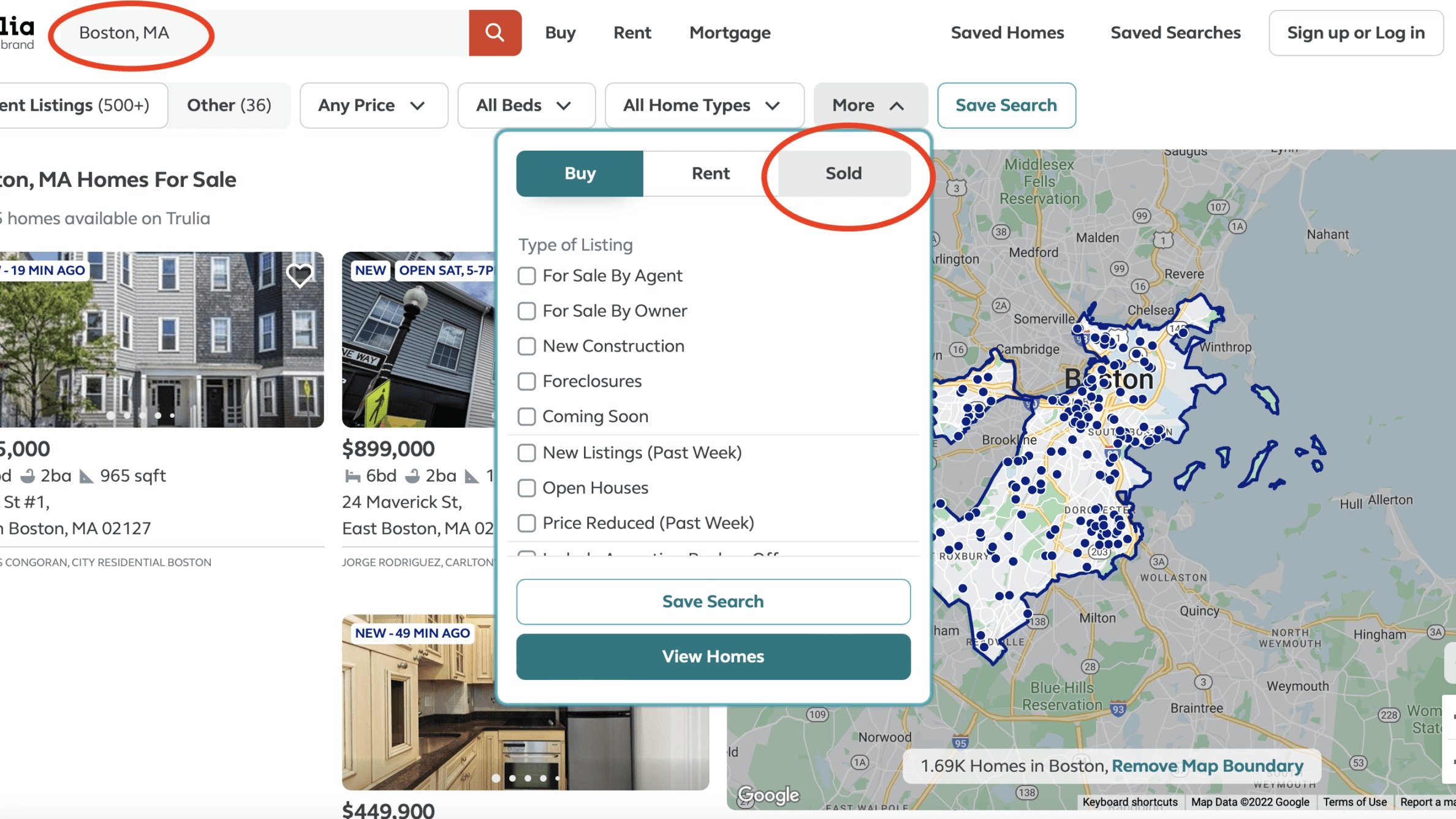The height and width of the screenshot is (819, 1456).
Task: Enable the For Sale By Owner filter
Action: (x=526, y=311)
